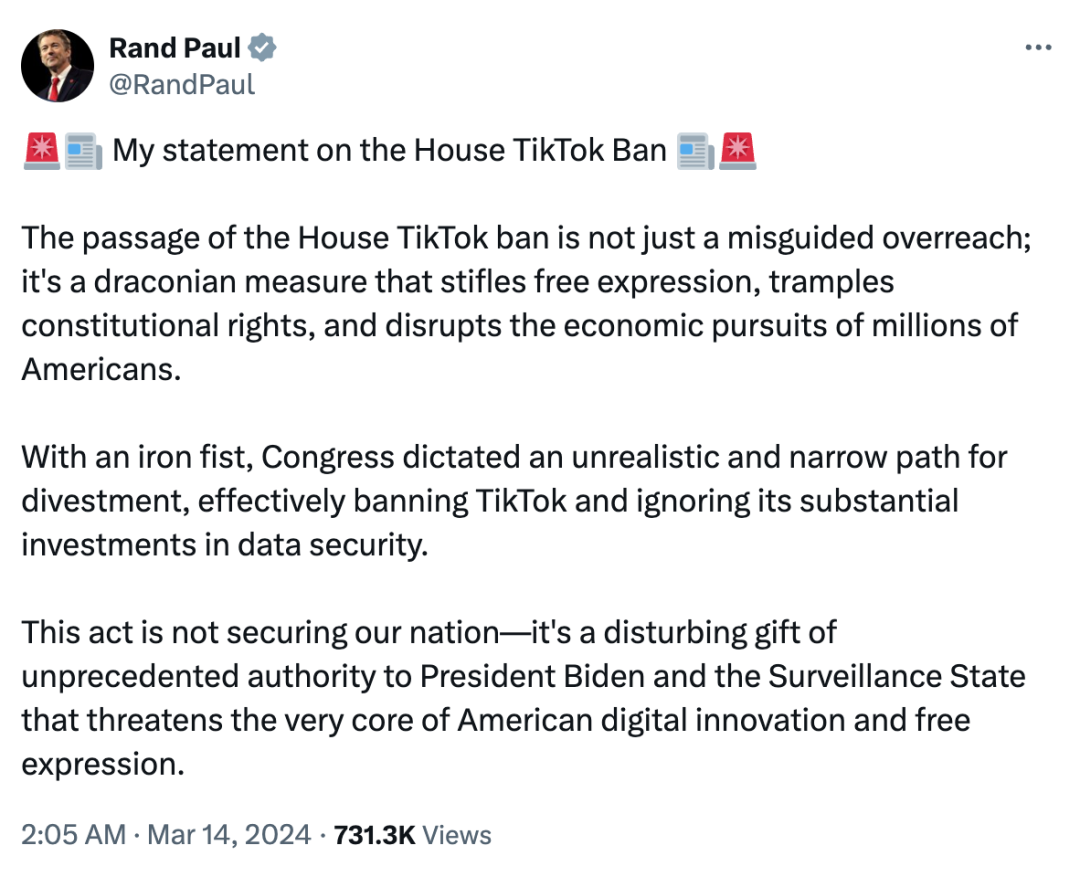Open the @RandPaul handle link
The height and width of the screenshot is (877, 1080).
(x=181, y=84)
